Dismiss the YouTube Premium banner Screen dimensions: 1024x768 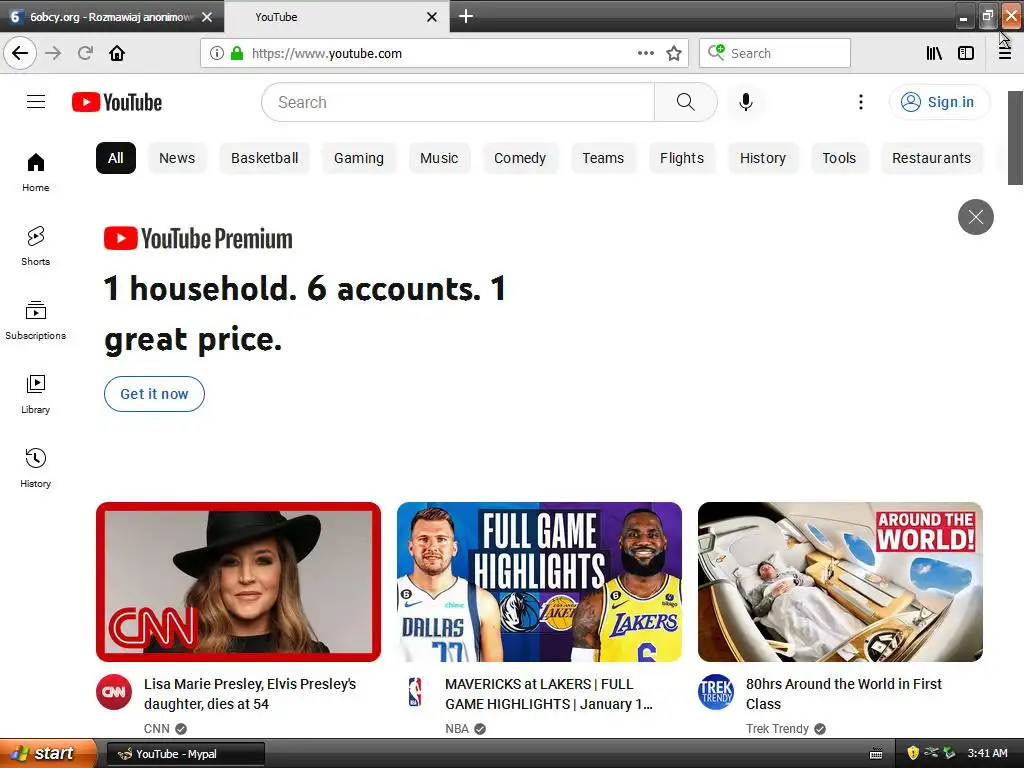point(976,217)
